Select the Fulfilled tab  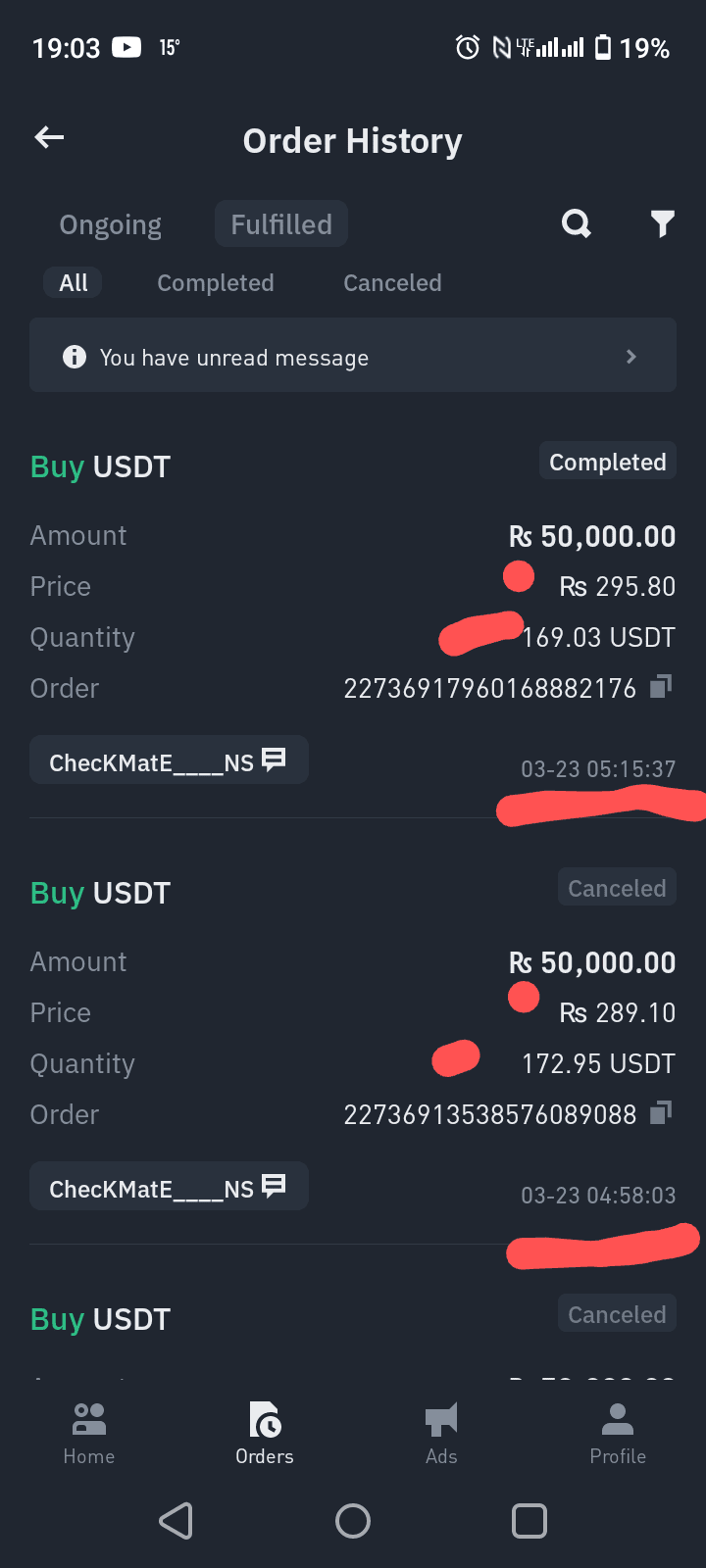[281, 224]
